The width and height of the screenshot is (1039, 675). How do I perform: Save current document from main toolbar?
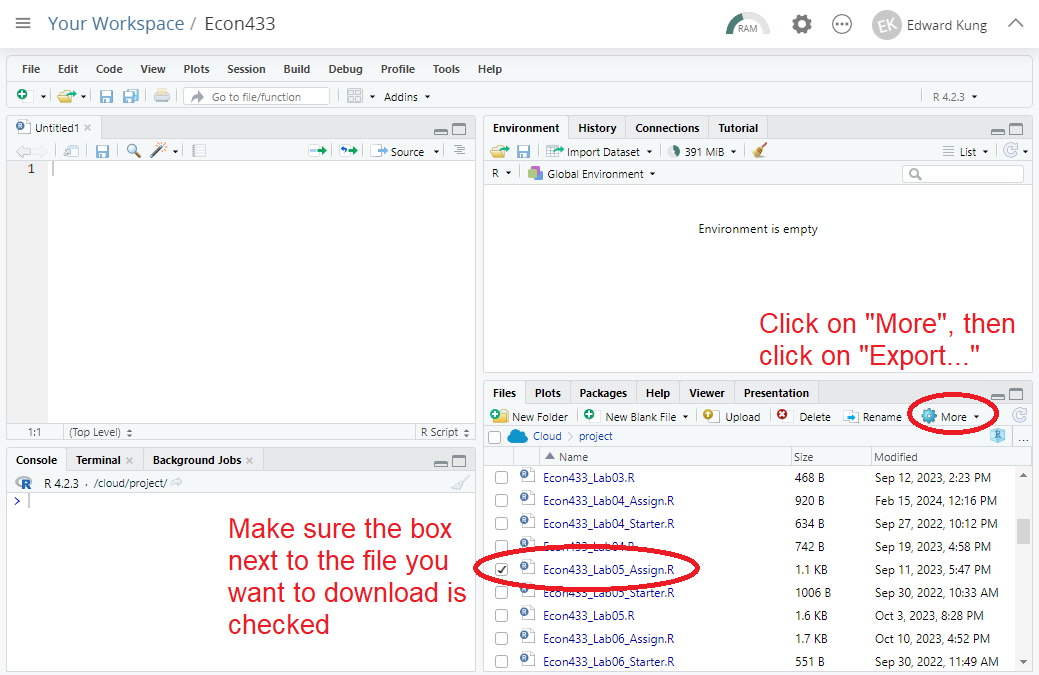pyautogui.click(x=106, y=97)
